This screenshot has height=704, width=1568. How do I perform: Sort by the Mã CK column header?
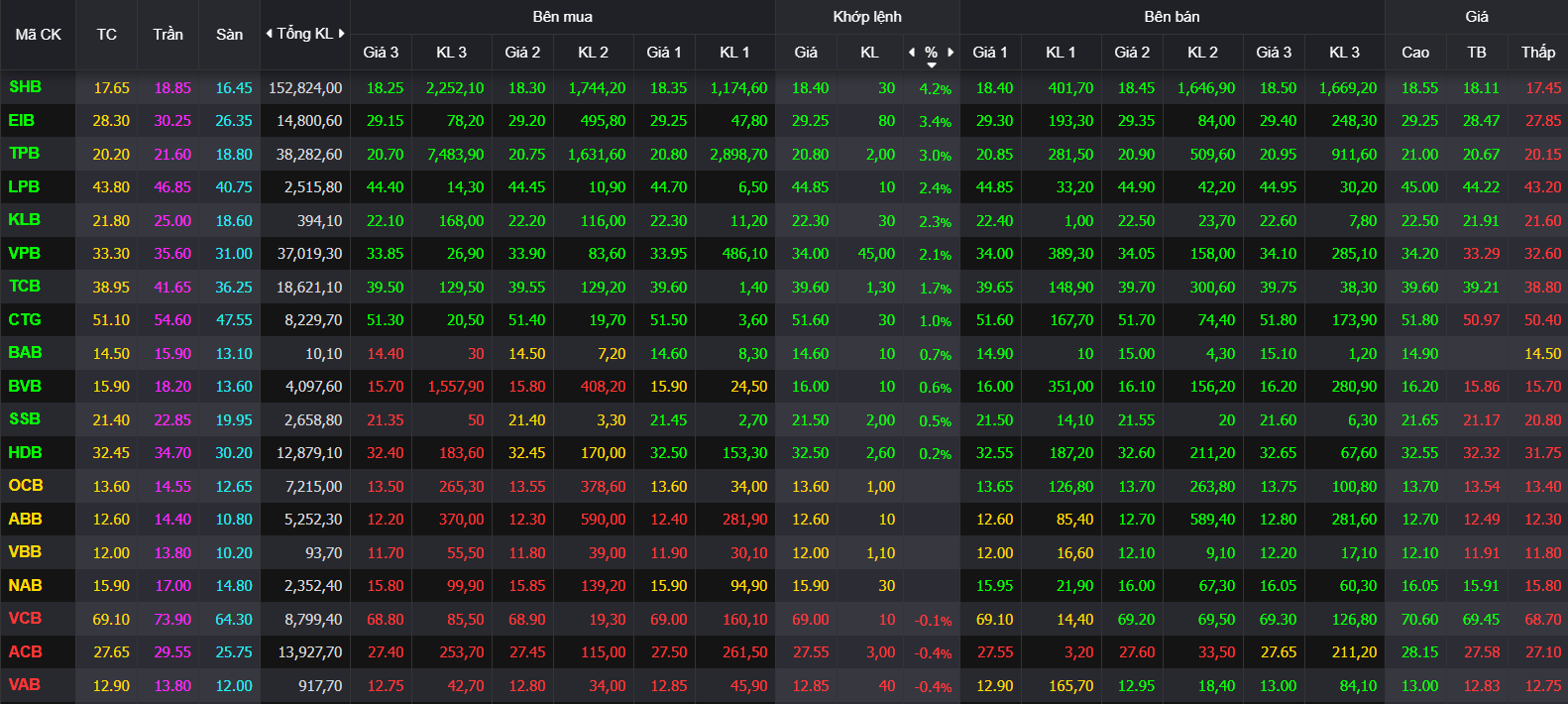tap(39, 35)
